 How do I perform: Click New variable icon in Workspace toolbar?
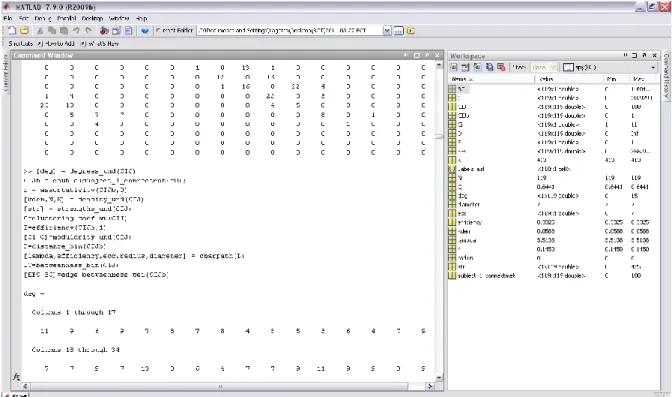453,67
